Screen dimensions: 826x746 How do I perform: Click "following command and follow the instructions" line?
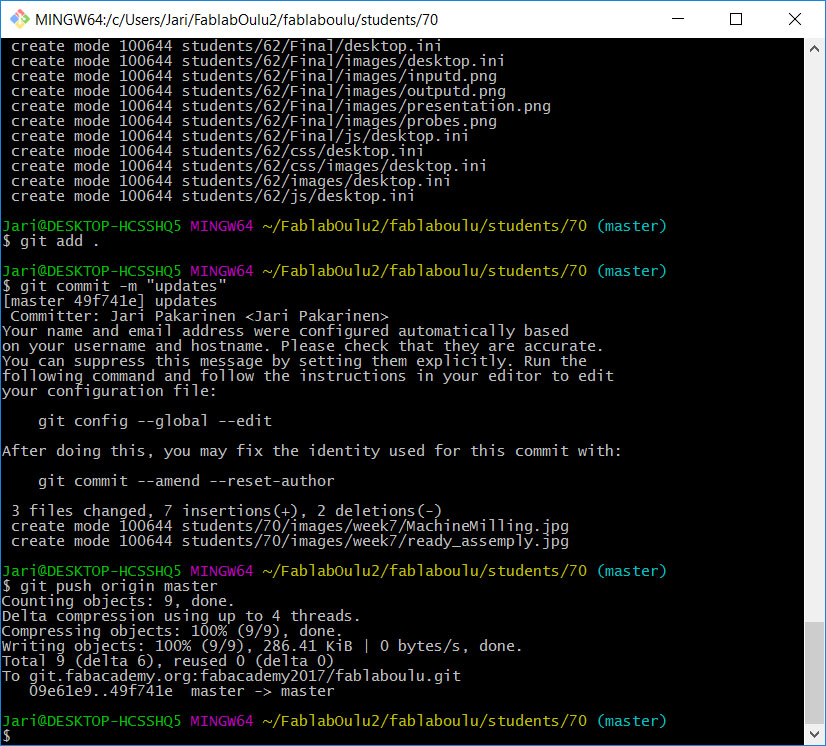click(x=308, y=376)
